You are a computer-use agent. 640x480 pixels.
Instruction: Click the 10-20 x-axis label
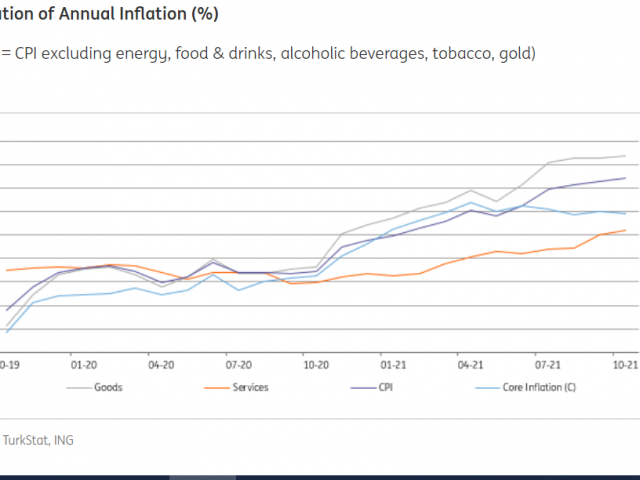coord(316,365)
